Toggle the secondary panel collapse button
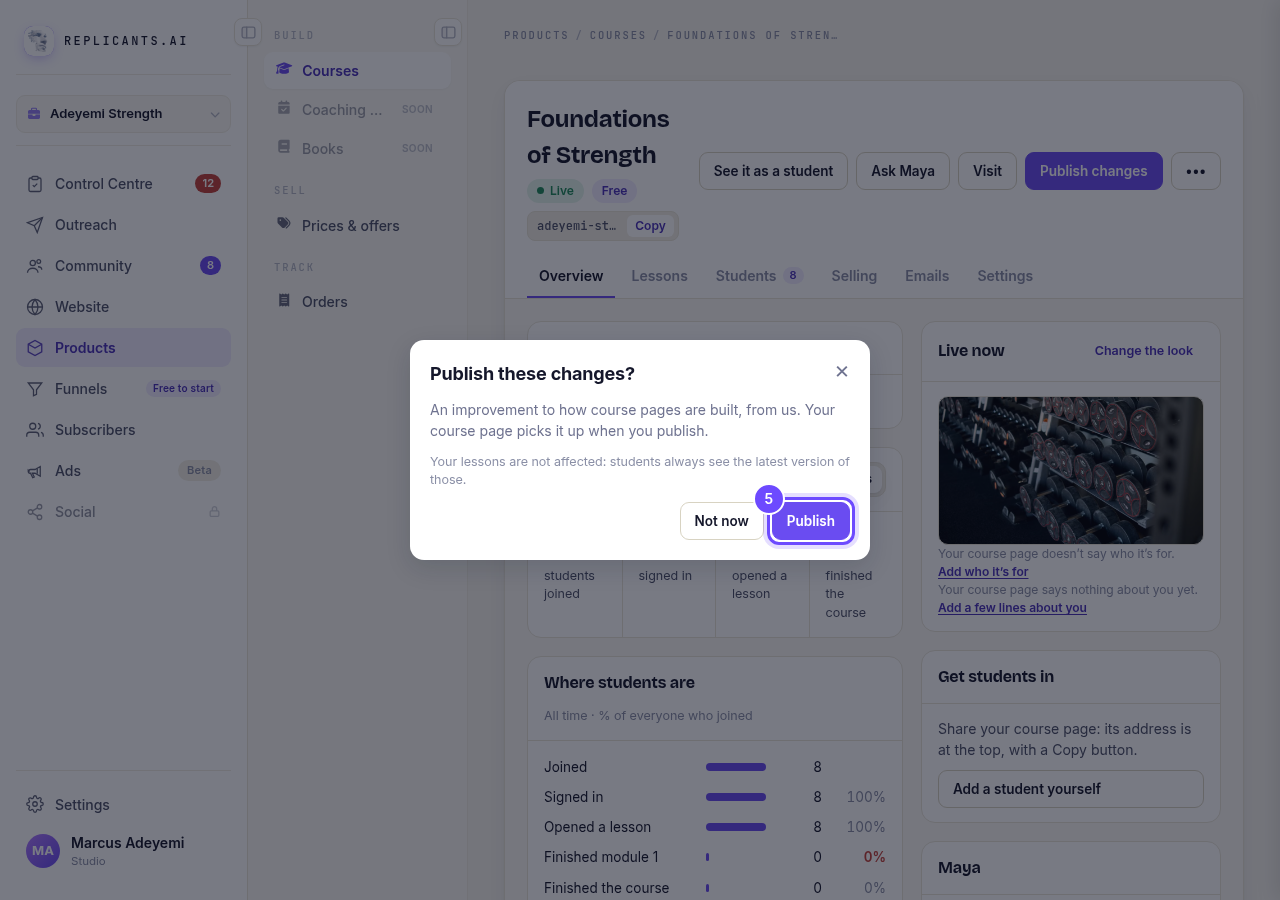The width and height of the screenshot is (1280, 900). point(448,33)
